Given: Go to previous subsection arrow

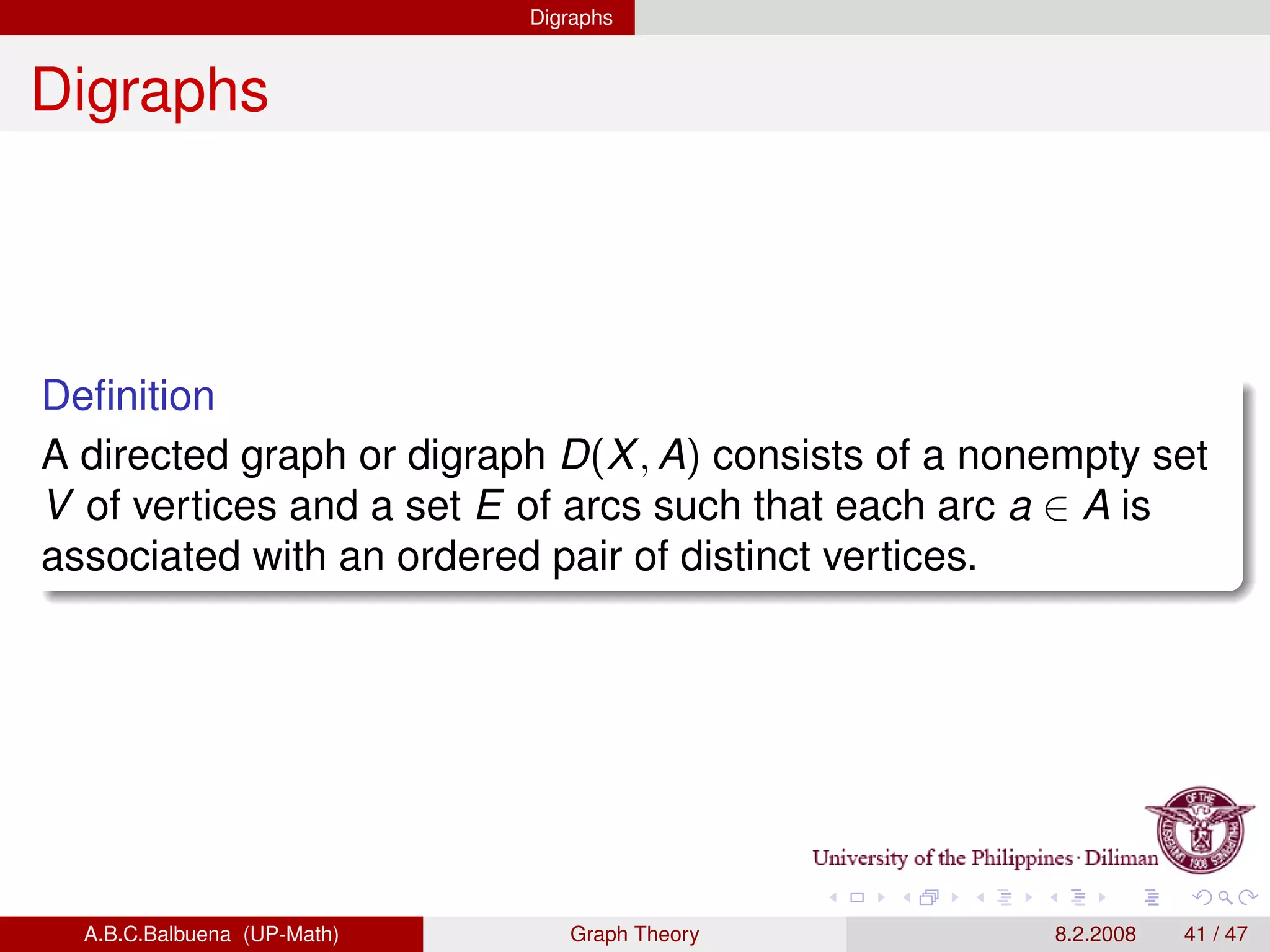Looking at the screenshot, I should point(980,897).
